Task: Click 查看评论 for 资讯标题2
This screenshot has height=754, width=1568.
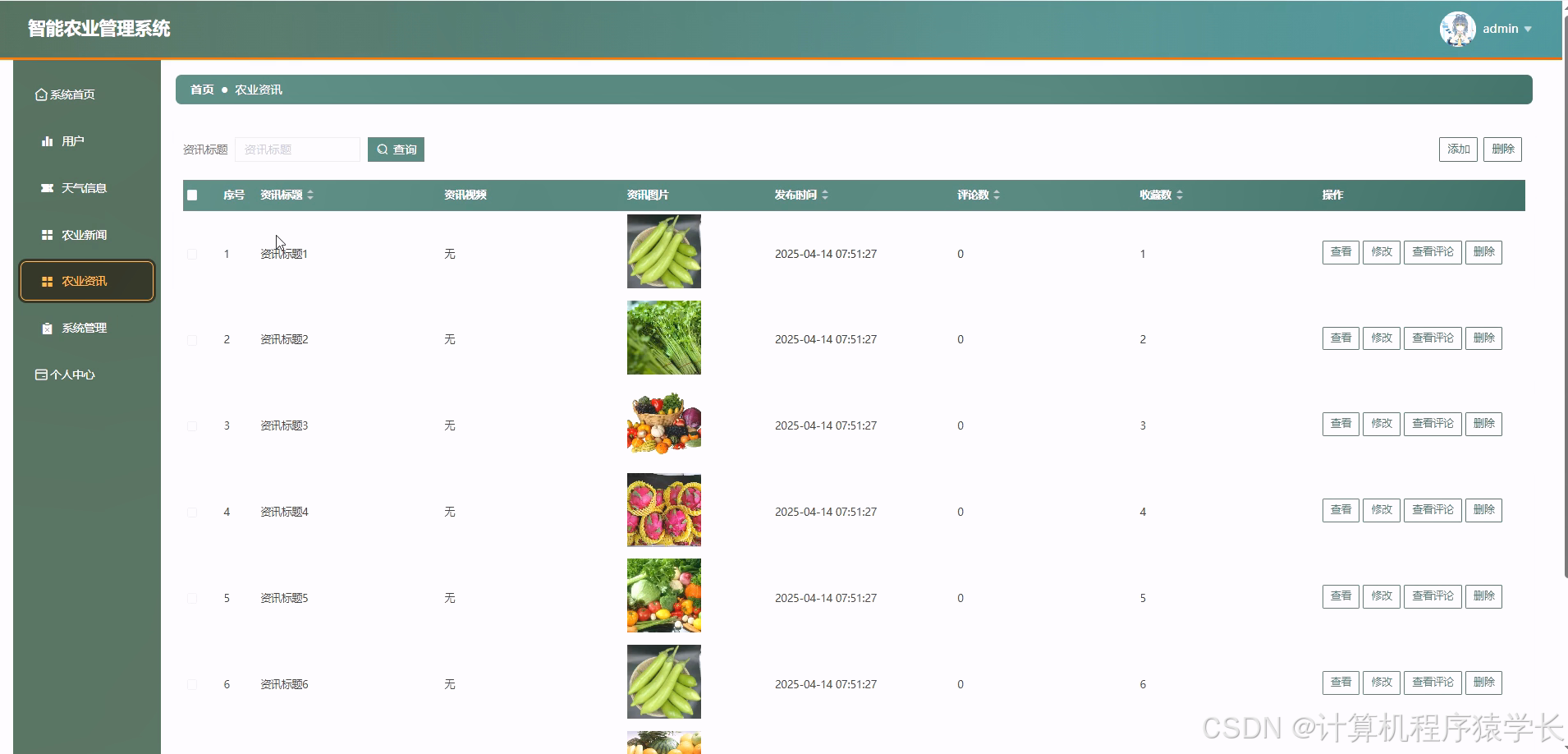Action: [x=1432, y=338]
